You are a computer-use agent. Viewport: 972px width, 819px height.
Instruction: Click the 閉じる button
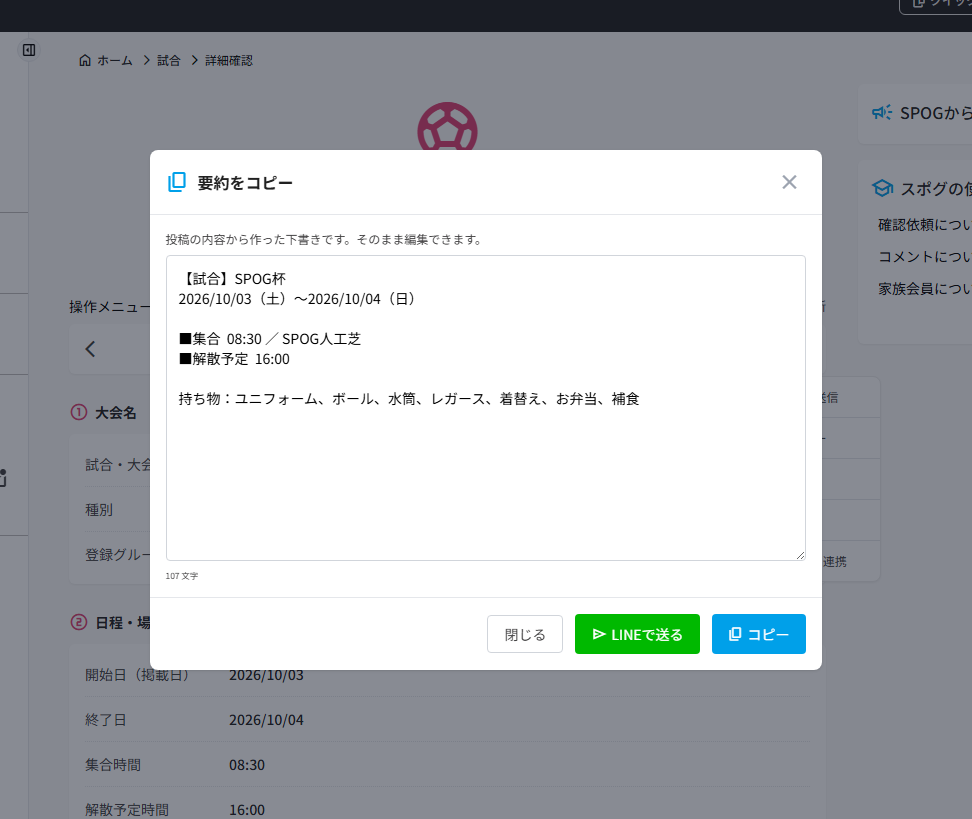[524, 634]
